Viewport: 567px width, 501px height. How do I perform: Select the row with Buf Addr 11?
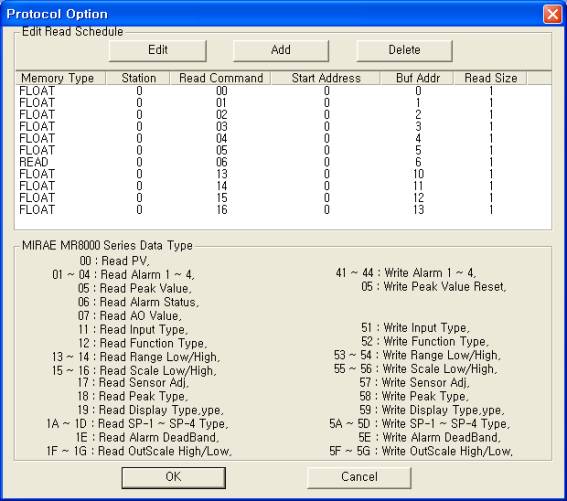point(284,186)
